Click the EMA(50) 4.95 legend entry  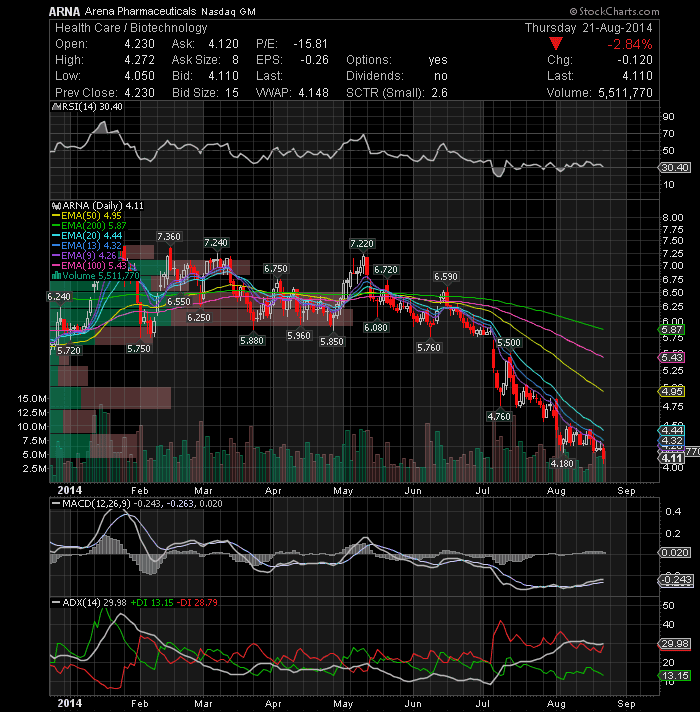pos(91,216)
